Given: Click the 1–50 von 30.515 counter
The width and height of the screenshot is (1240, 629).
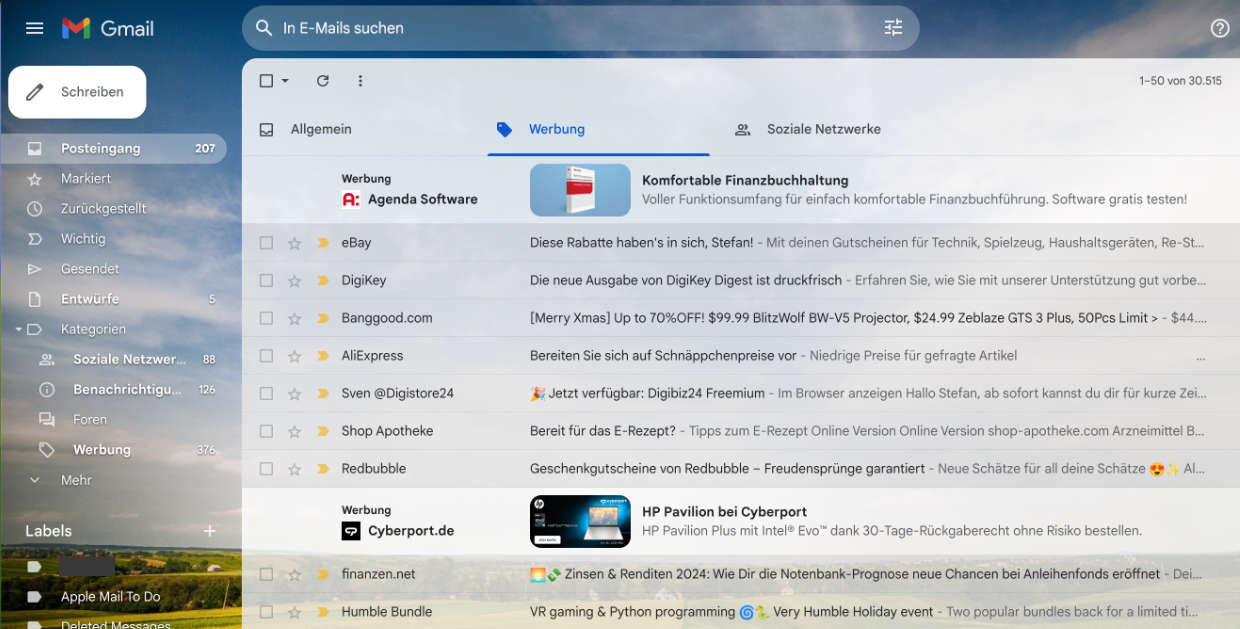Looking at the screenshot, I should click(1180, 81).
